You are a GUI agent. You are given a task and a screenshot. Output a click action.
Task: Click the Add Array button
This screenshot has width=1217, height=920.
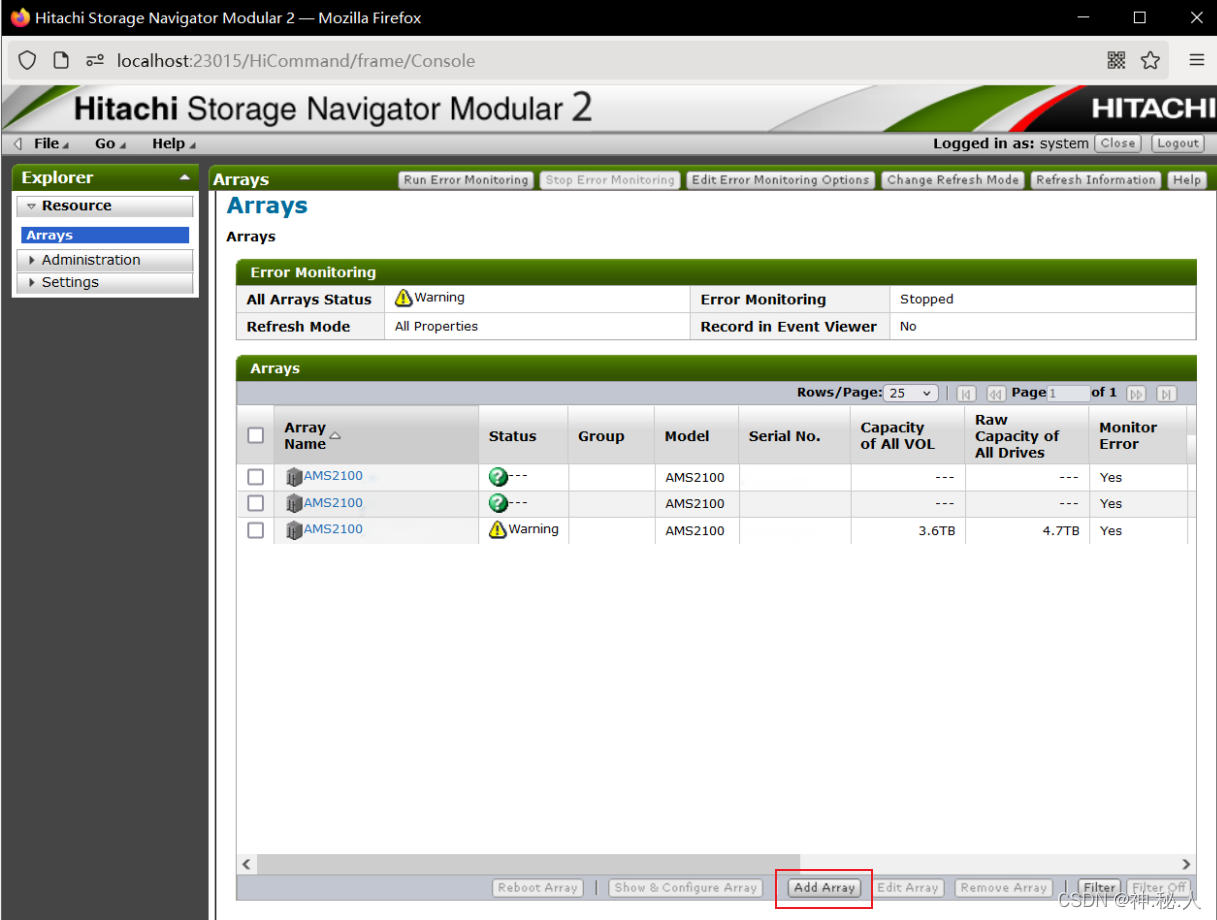pos(824,888)
